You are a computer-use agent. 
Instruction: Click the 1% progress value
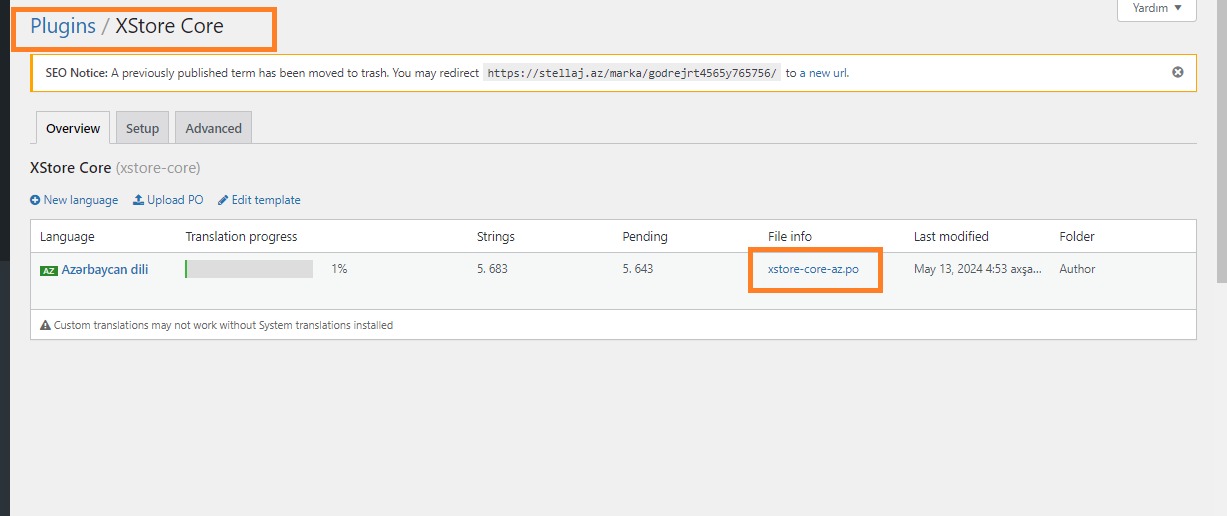[339, 269]
